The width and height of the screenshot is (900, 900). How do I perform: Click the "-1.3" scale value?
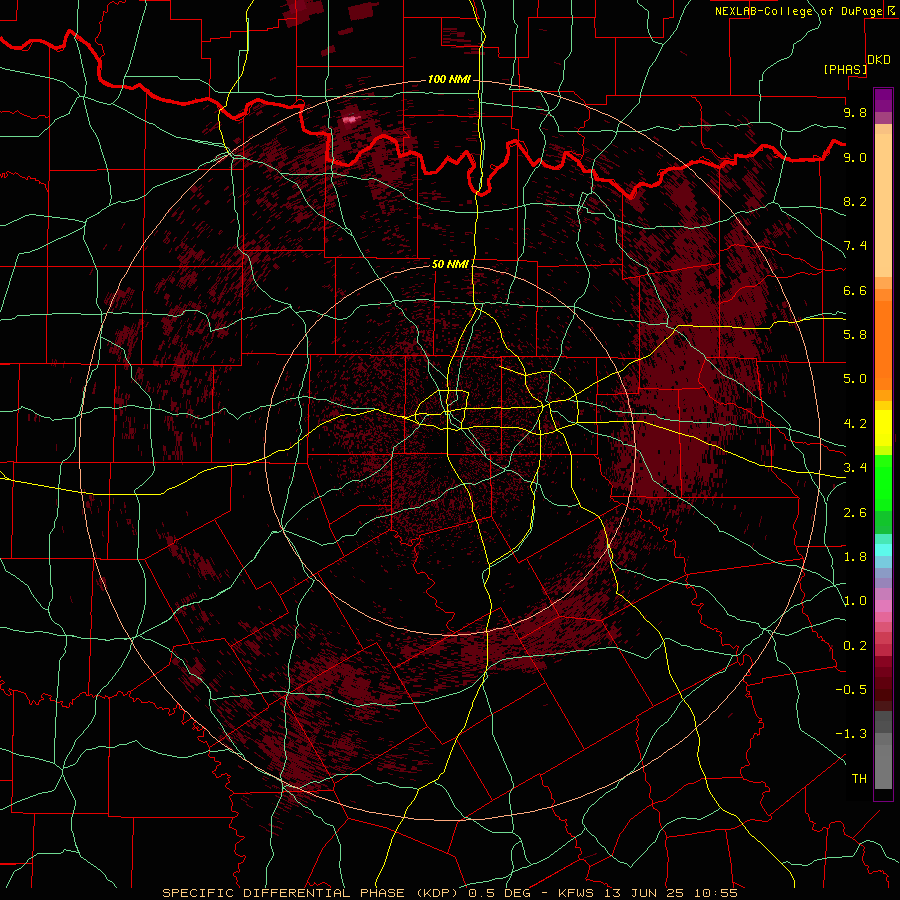[852, 734]
